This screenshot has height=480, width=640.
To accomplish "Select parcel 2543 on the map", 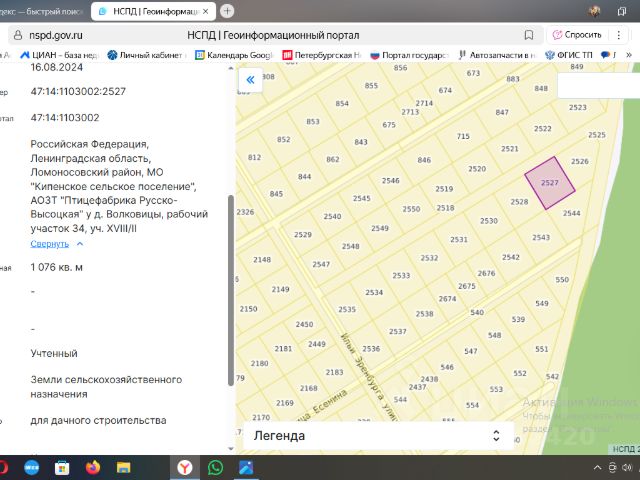I will [x=541, y=237].
